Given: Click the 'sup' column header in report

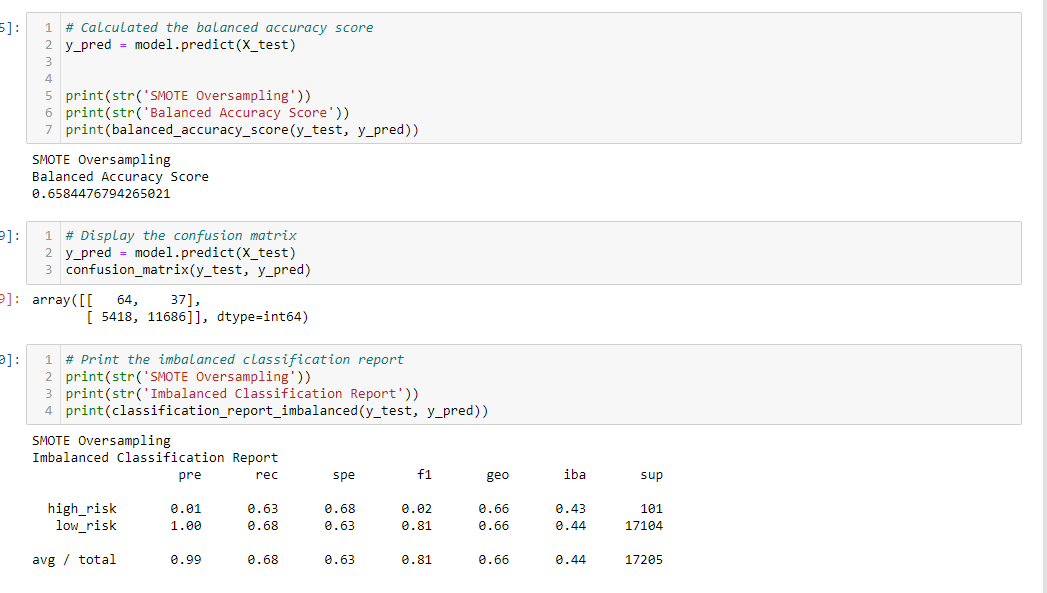Looking at the screenshot, I should (x=651, y=475).
